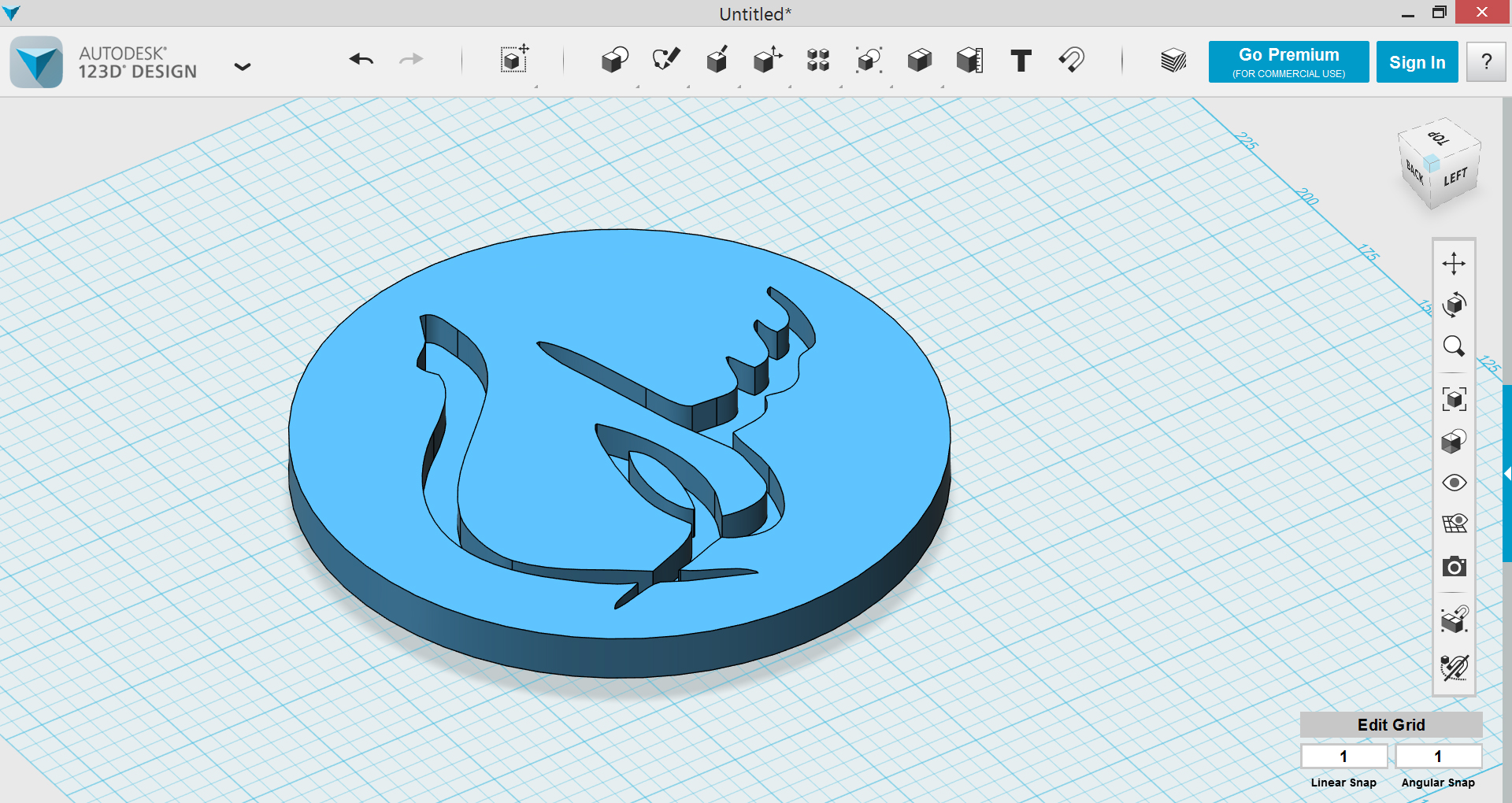
Task: Click the Edit Grid button
Action: tap(1391, 725)
